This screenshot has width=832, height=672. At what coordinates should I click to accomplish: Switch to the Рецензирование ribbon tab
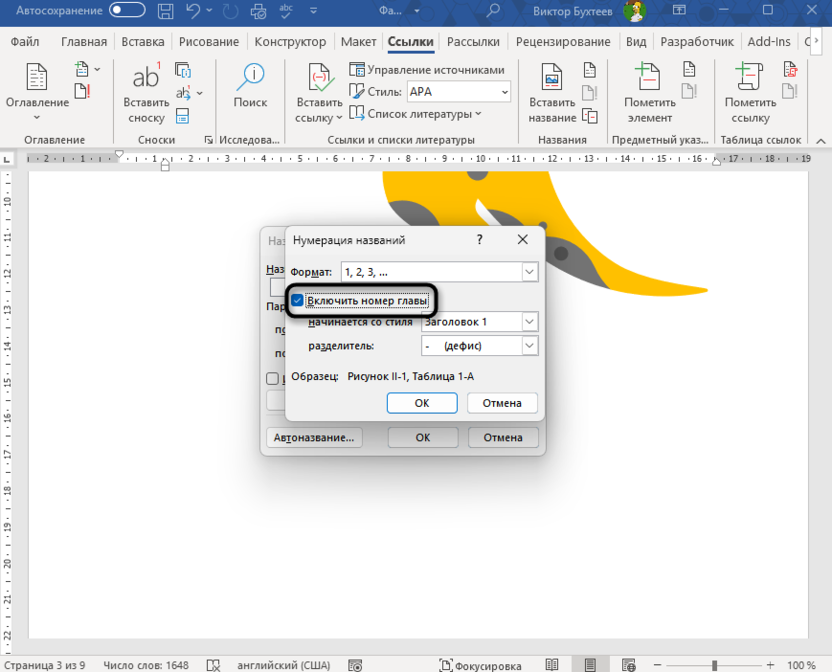coord(563,42)
